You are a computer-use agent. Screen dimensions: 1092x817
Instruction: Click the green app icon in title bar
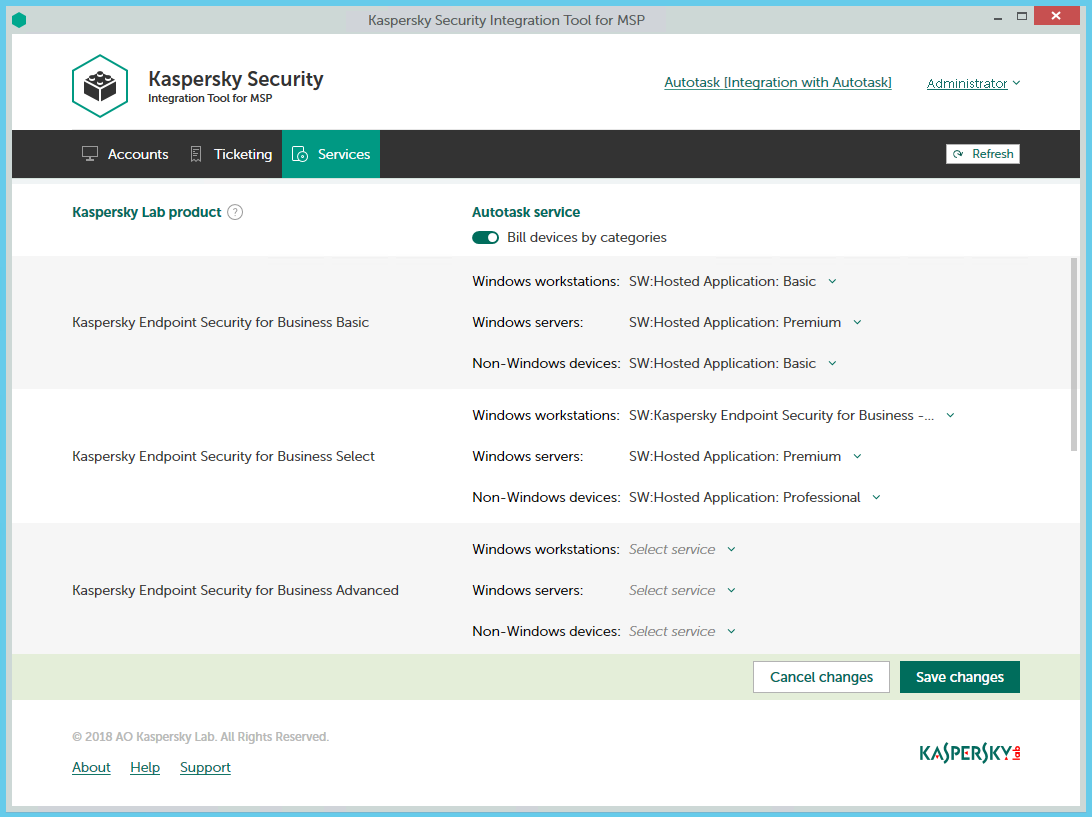coord(19,20)
